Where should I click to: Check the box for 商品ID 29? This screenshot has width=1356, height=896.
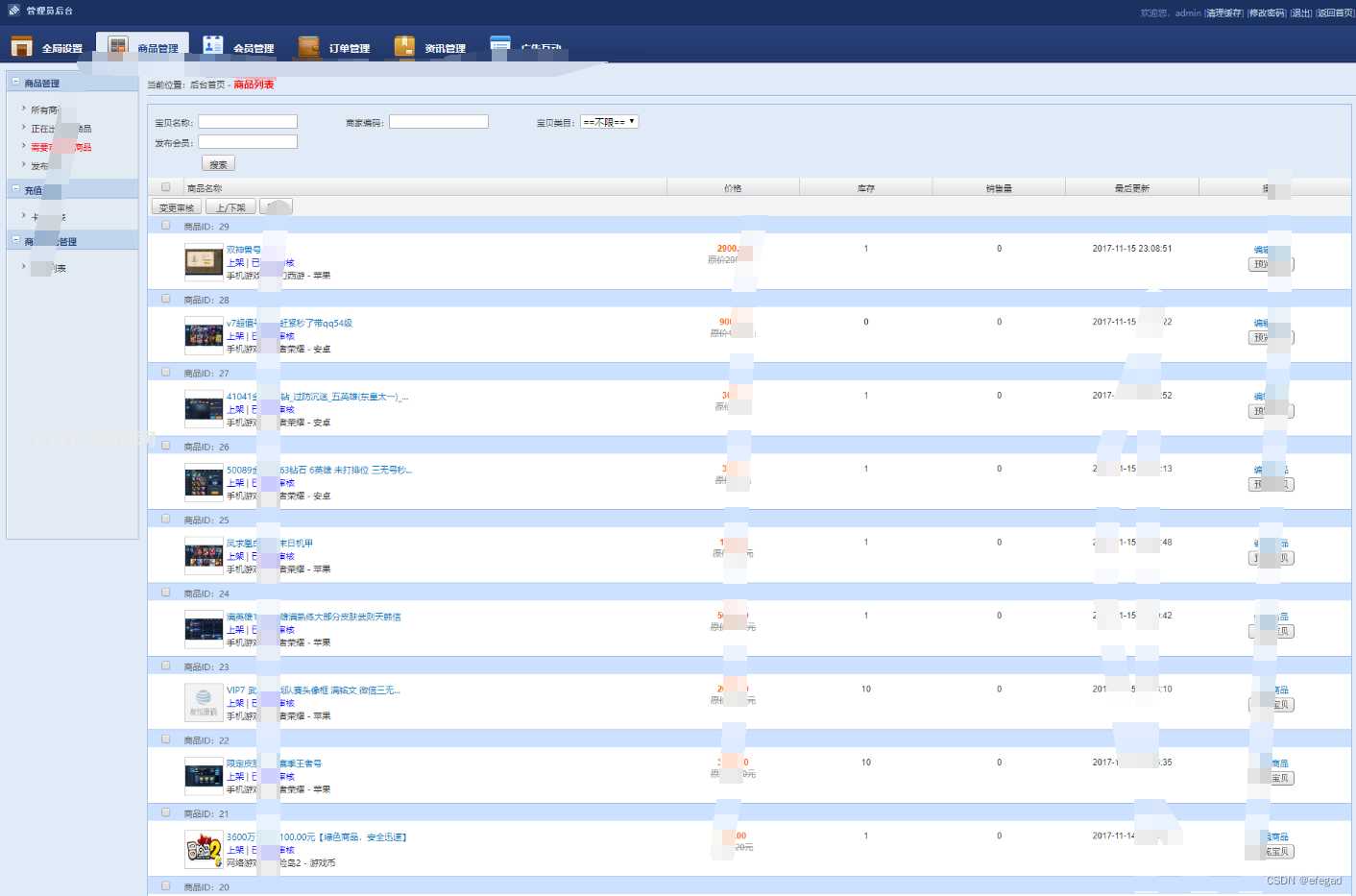pyautogui.click(x=166, y=226)
